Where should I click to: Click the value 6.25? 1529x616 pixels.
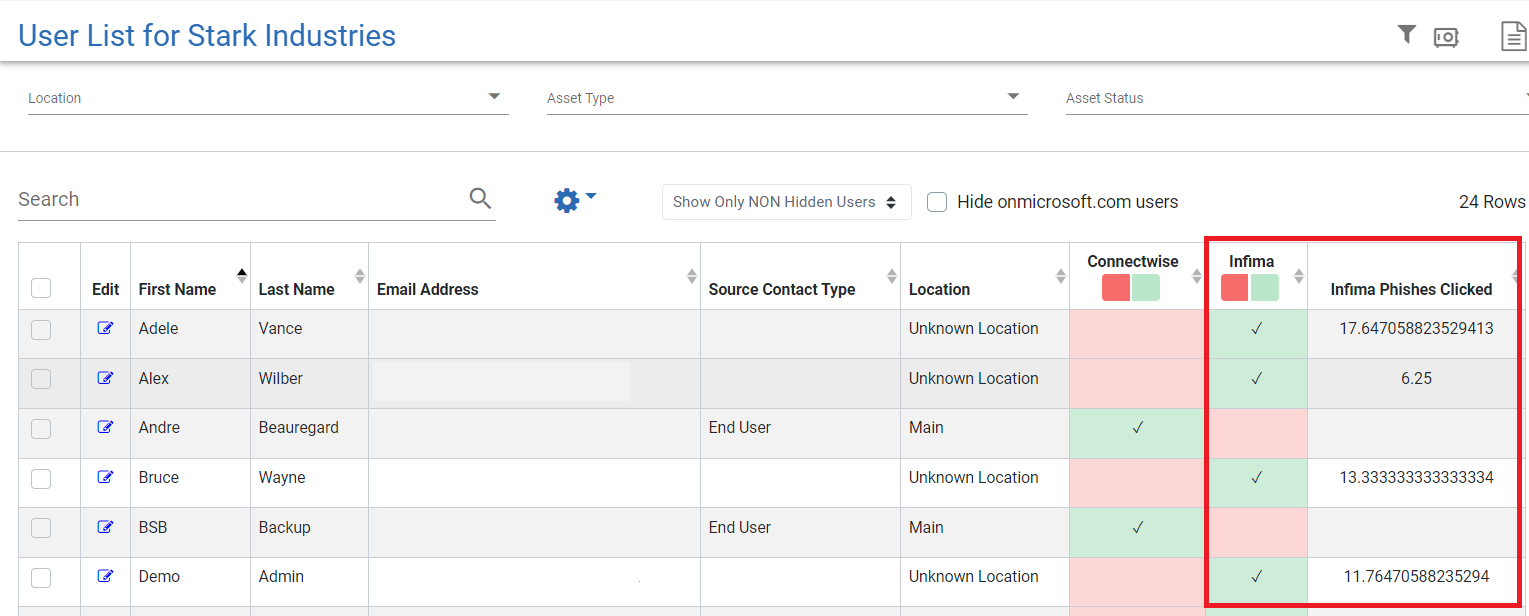(1416, 378)
